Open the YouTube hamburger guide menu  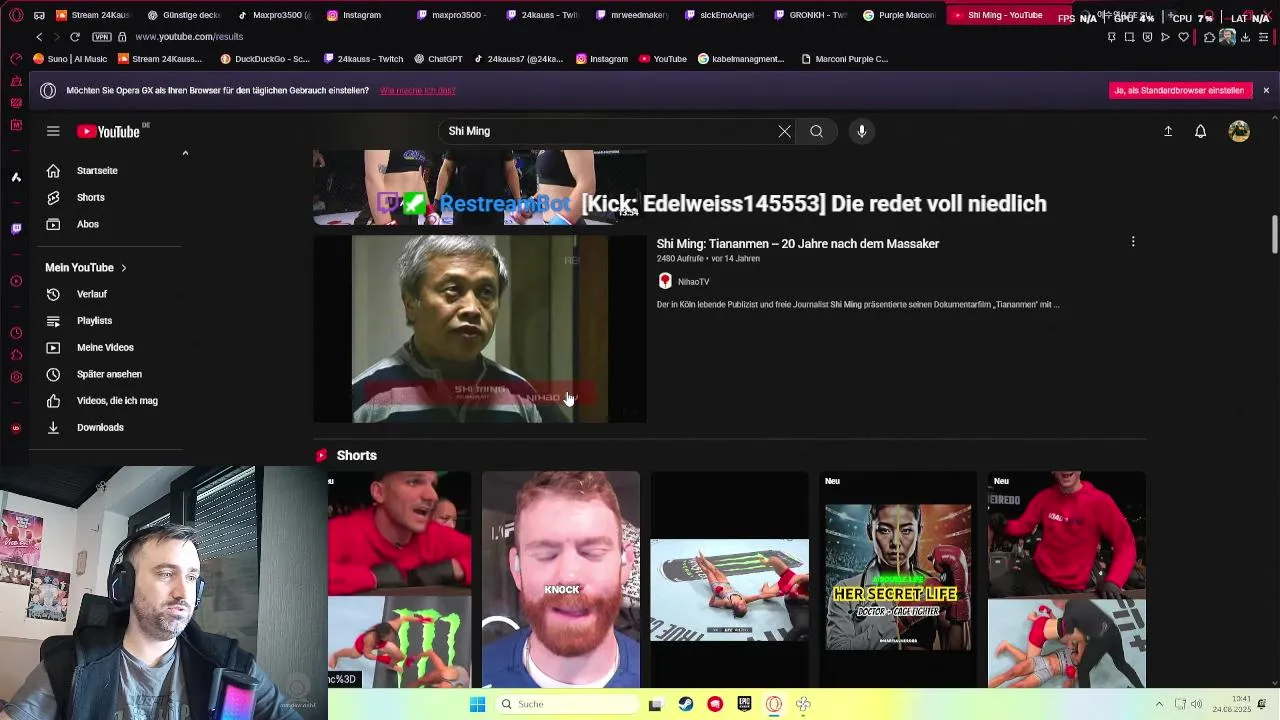click(53, 131)
